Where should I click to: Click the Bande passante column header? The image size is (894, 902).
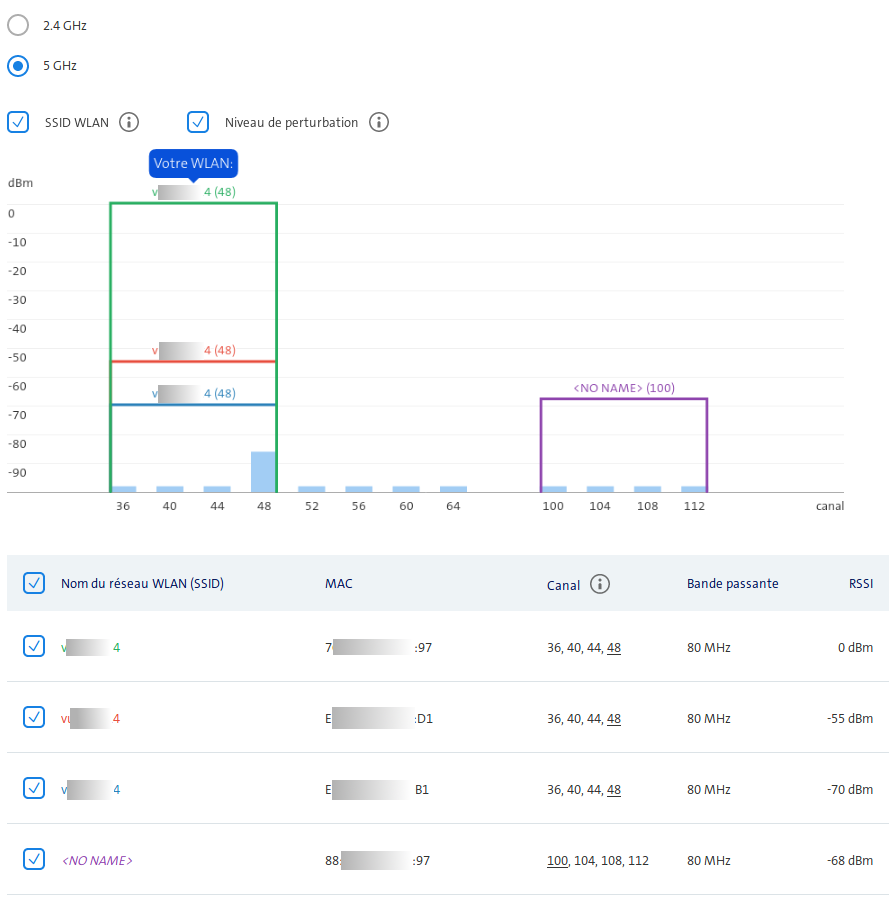pyautogui.click(x=732, y=583)
